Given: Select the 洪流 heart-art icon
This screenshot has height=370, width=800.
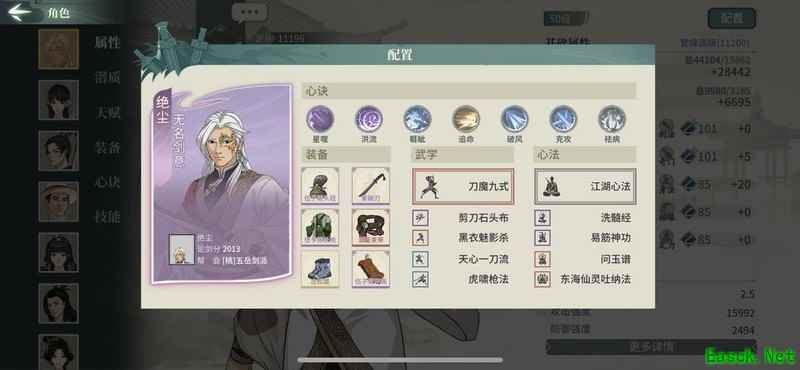Looking at the screenshot, I should 369,119.
